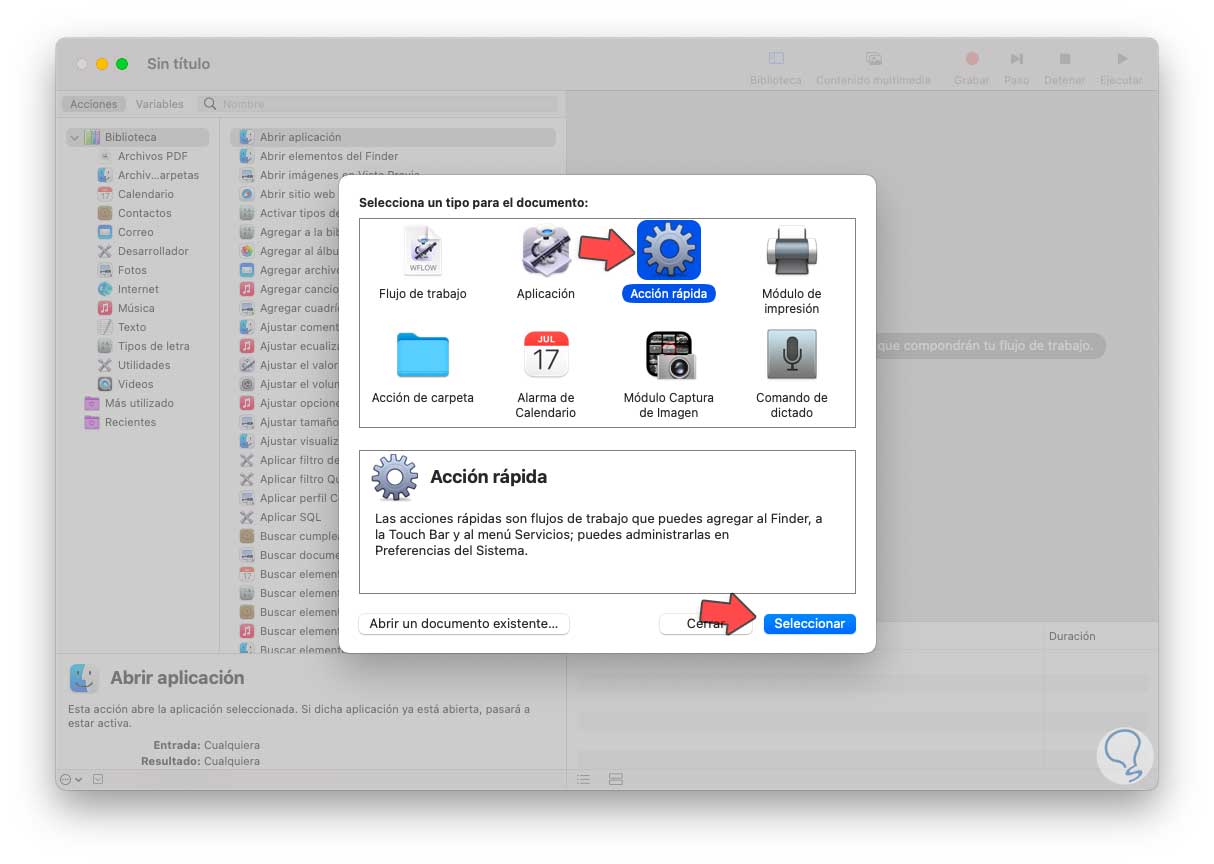Click the Grabar record button
This screenshot has width=1214, height=864.
point(971,68)
